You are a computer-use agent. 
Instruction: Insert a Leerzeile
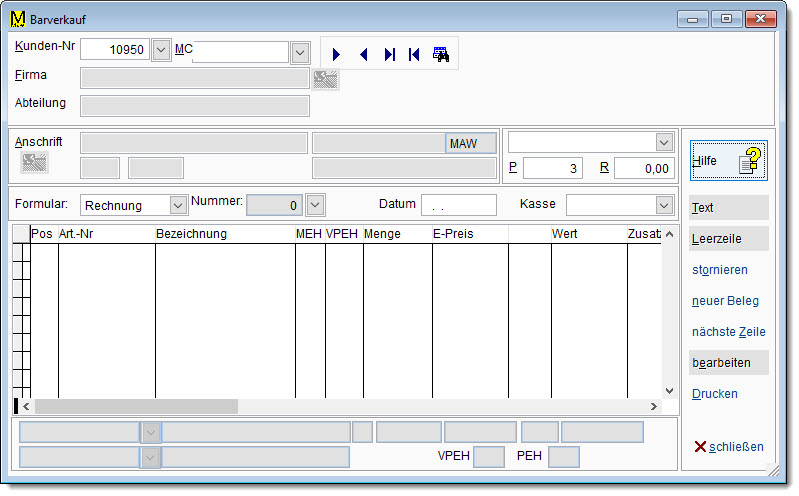pos(728,239)
